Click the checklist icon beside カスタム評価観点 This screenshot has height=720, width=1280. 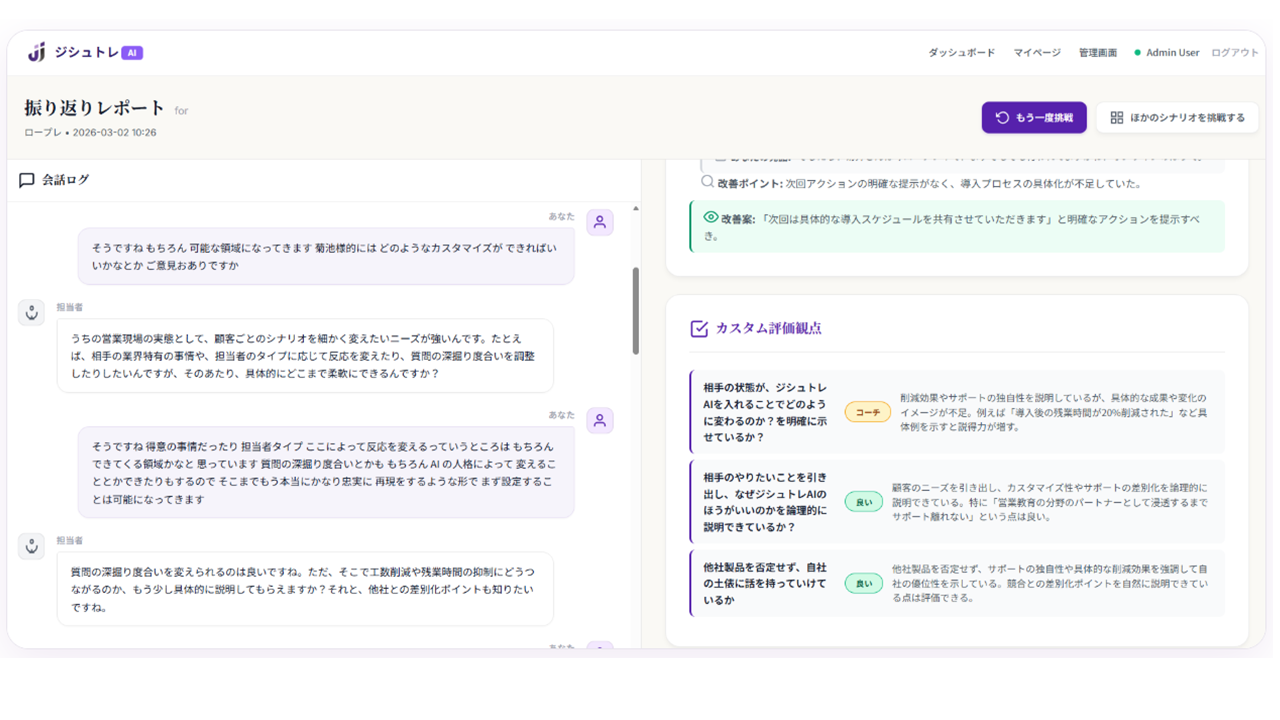click(x=699, y=328)
